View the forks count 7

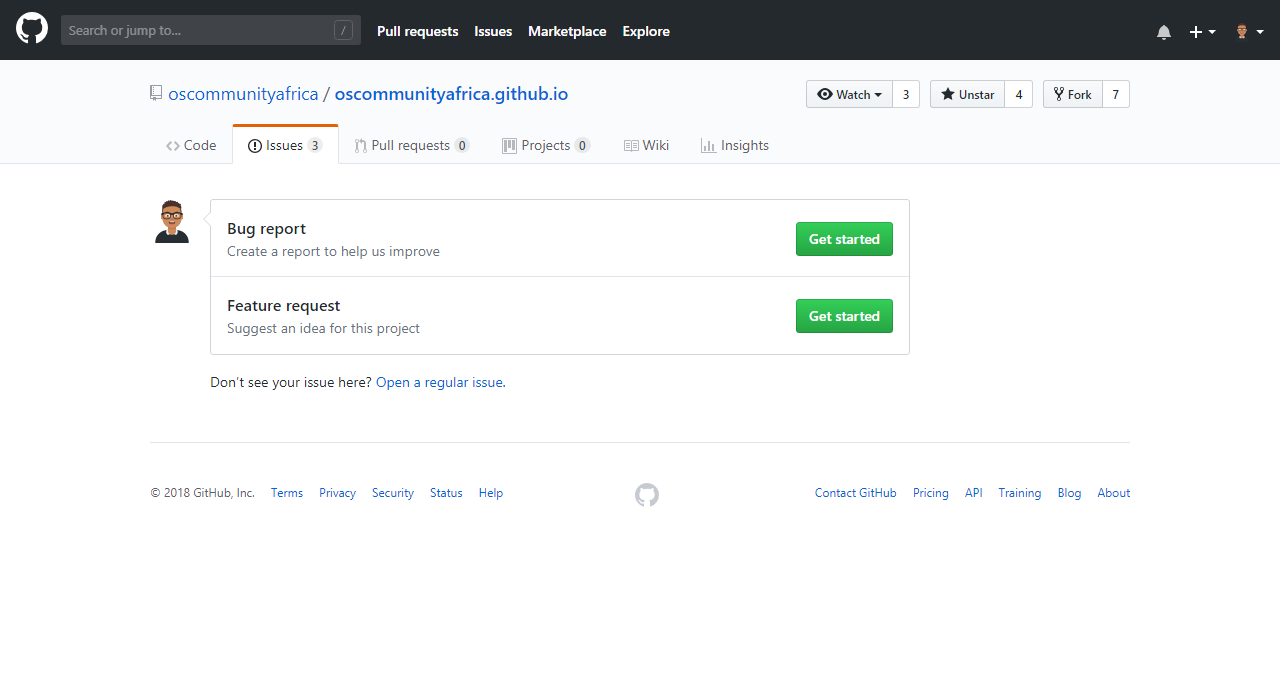(1116, 94)
